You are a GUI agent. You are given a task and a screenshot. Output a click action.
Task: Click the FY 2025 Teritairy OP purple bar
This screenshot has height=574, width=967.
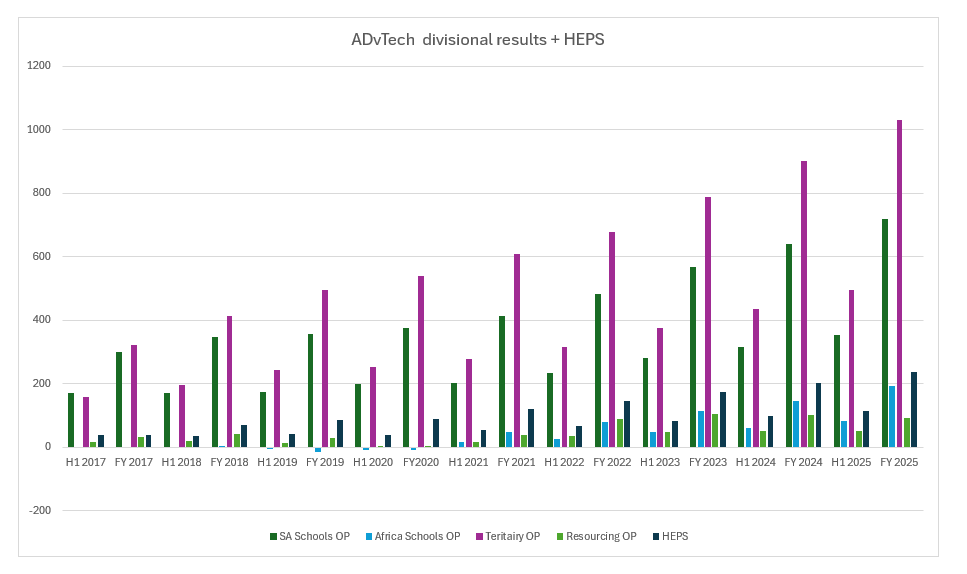pyautogui.click(x=900, y=284)
